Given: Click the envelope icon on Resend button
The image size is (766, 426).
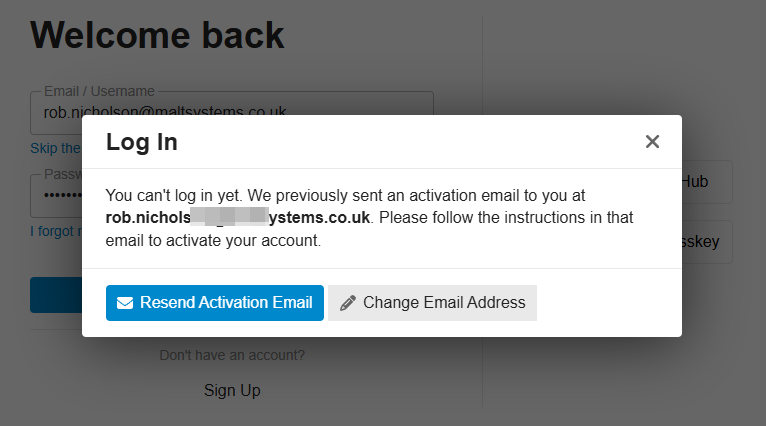Looking at the screenshot, I should click(125, 303).
